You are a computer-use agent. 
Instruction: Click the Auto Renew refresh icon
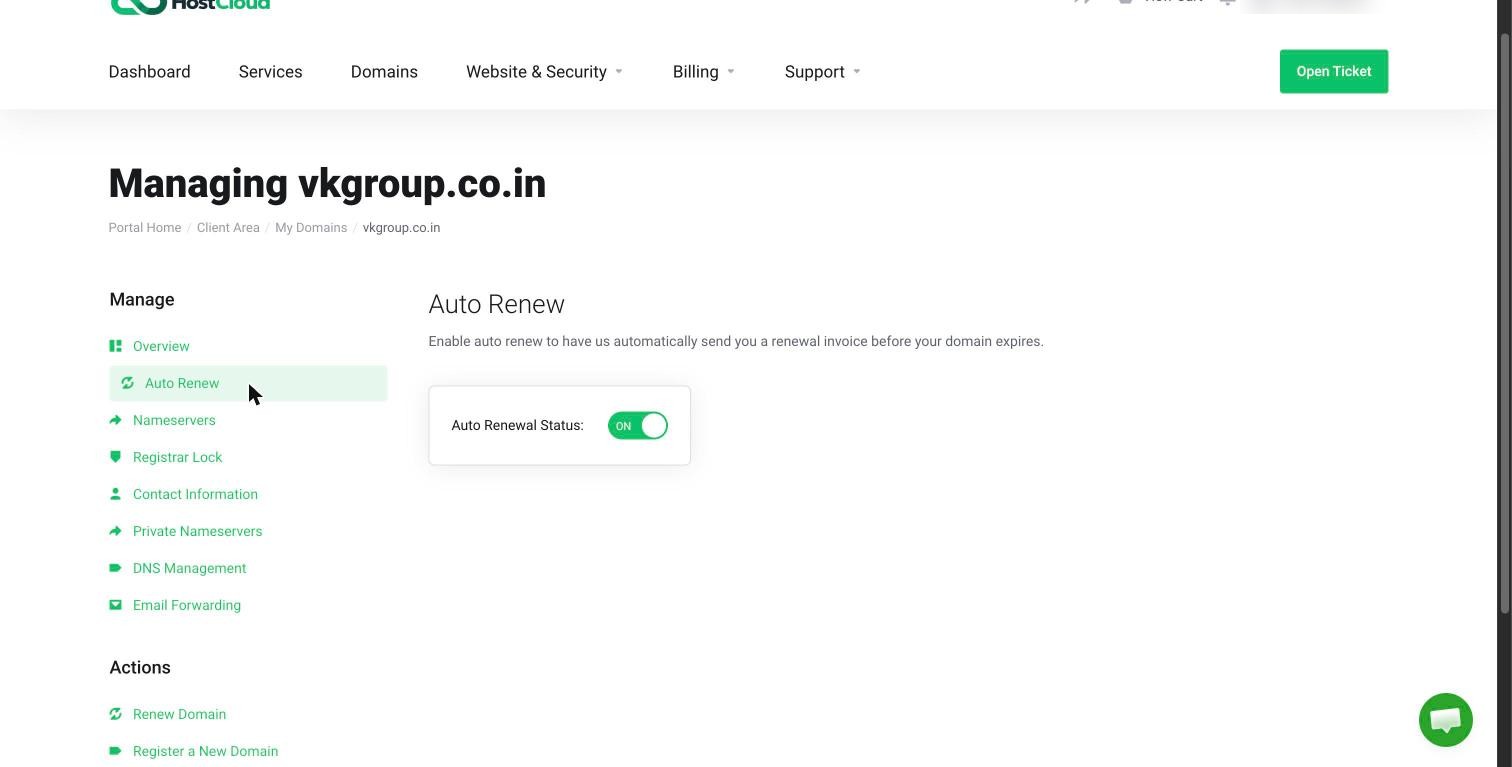(x=127, y=383)
